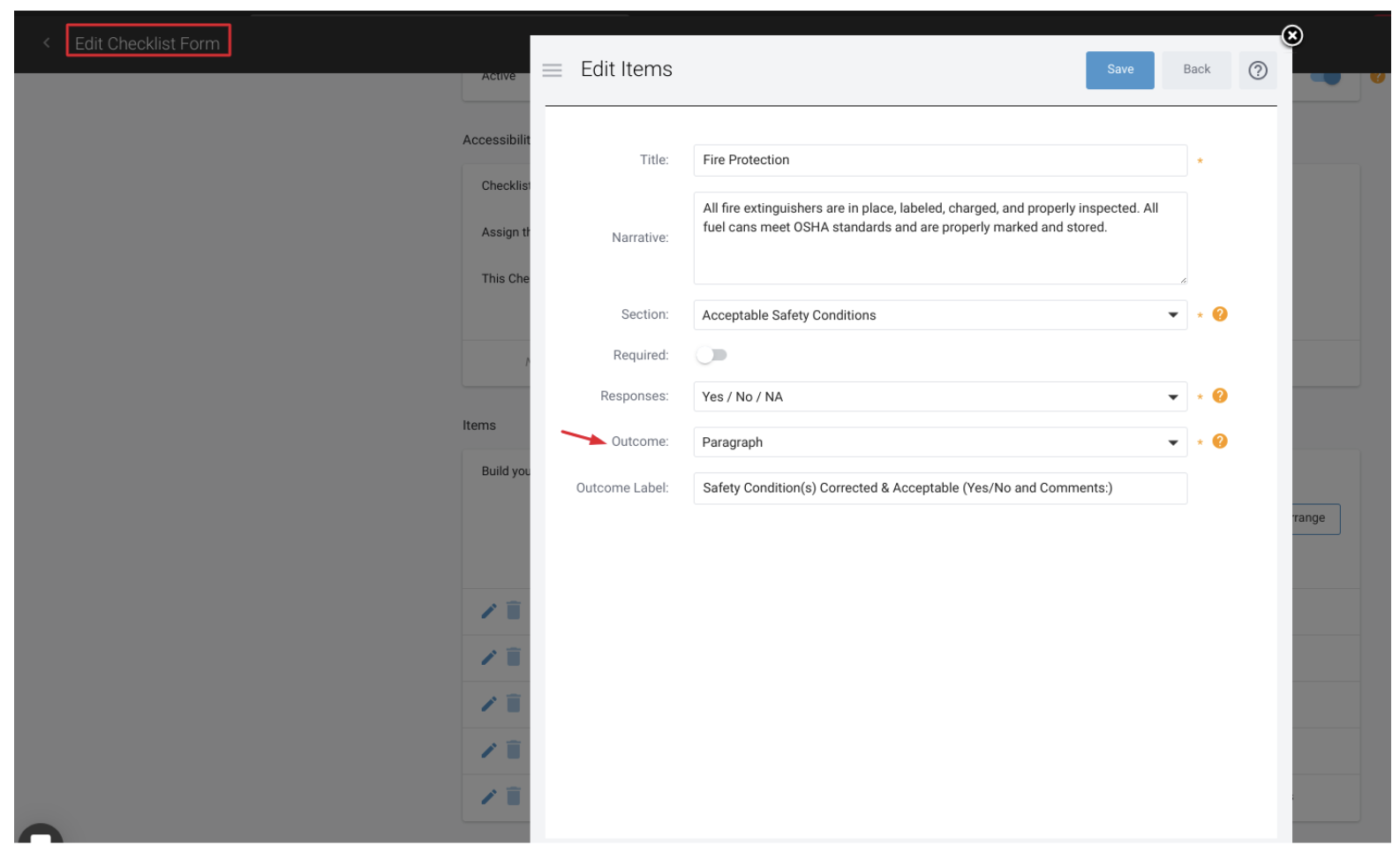
Task: Expand the Section dropdown showing Acceptable Safety Conditions
Action: [939, 315]
